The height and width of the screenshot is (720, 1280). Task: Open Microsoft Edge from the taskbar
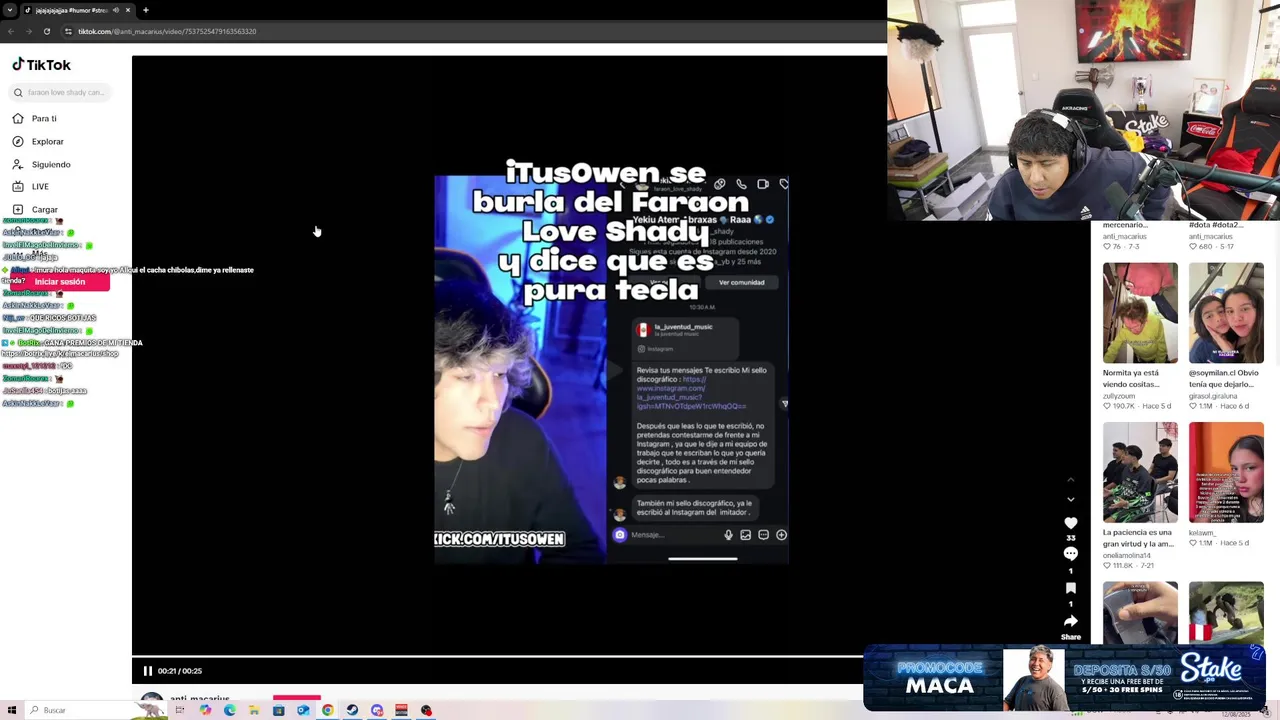(230, 710)
